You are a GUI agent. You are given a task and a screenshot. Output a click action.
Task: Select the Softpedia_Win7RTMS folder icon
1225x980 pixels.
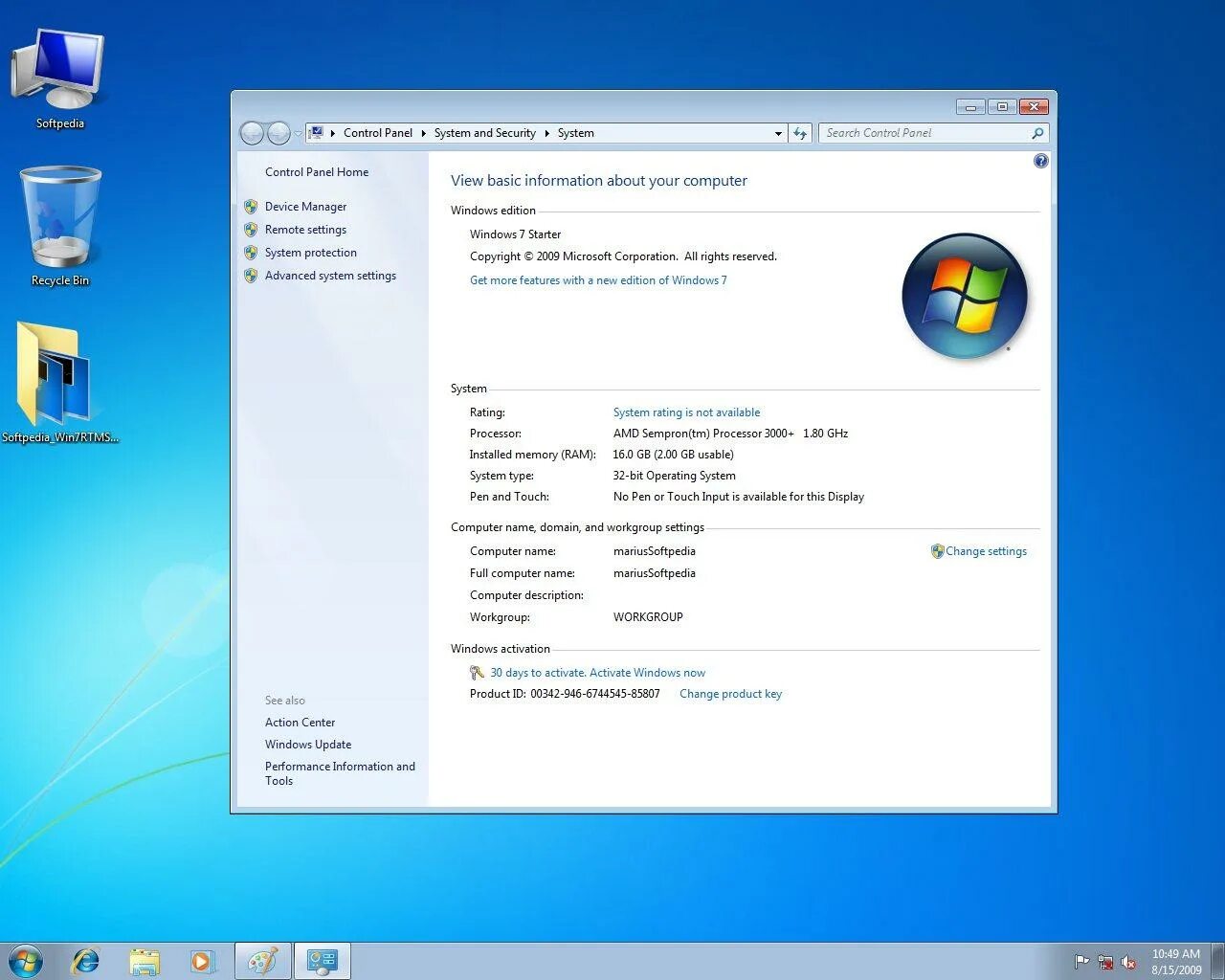click(59, 383)
